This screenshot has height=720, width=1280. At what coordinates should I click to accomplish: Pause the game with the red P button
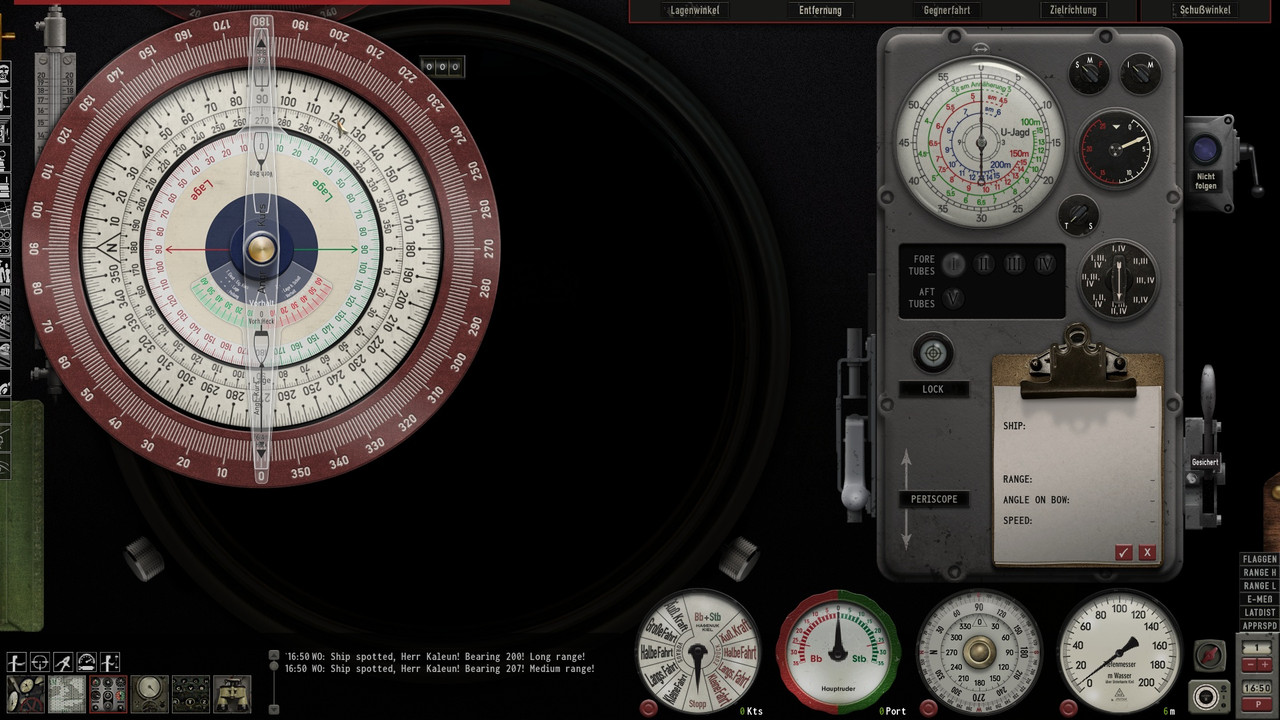pos(1258,704)
